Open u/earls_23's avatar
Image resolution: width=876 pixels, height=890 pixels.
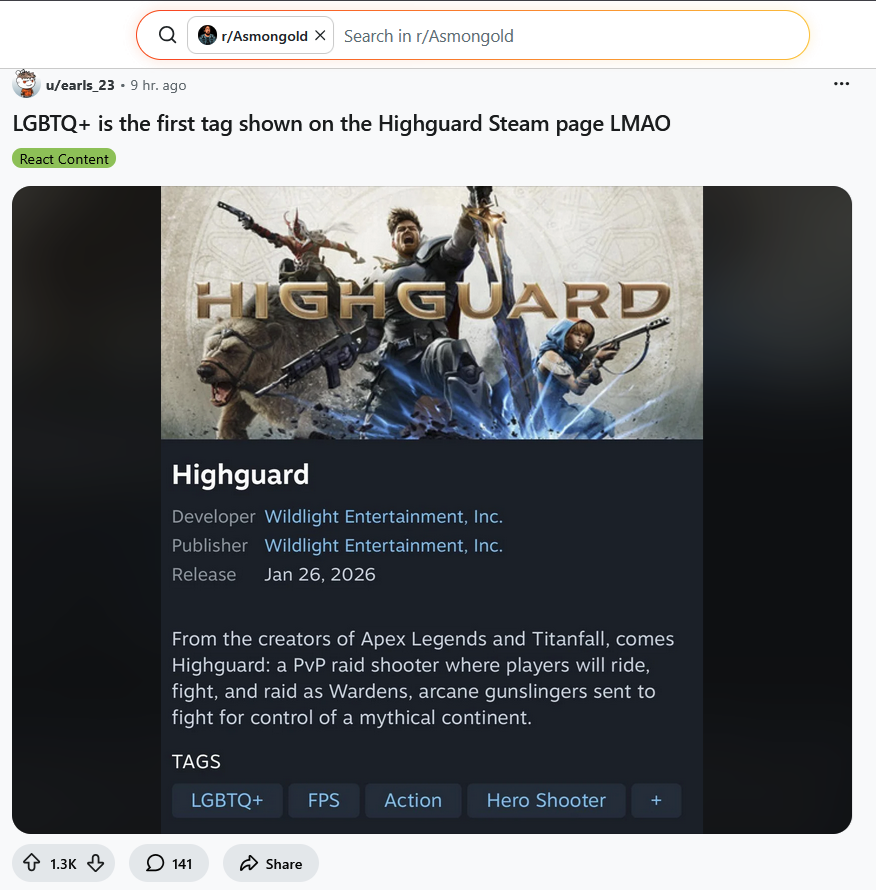coord(26,84)
